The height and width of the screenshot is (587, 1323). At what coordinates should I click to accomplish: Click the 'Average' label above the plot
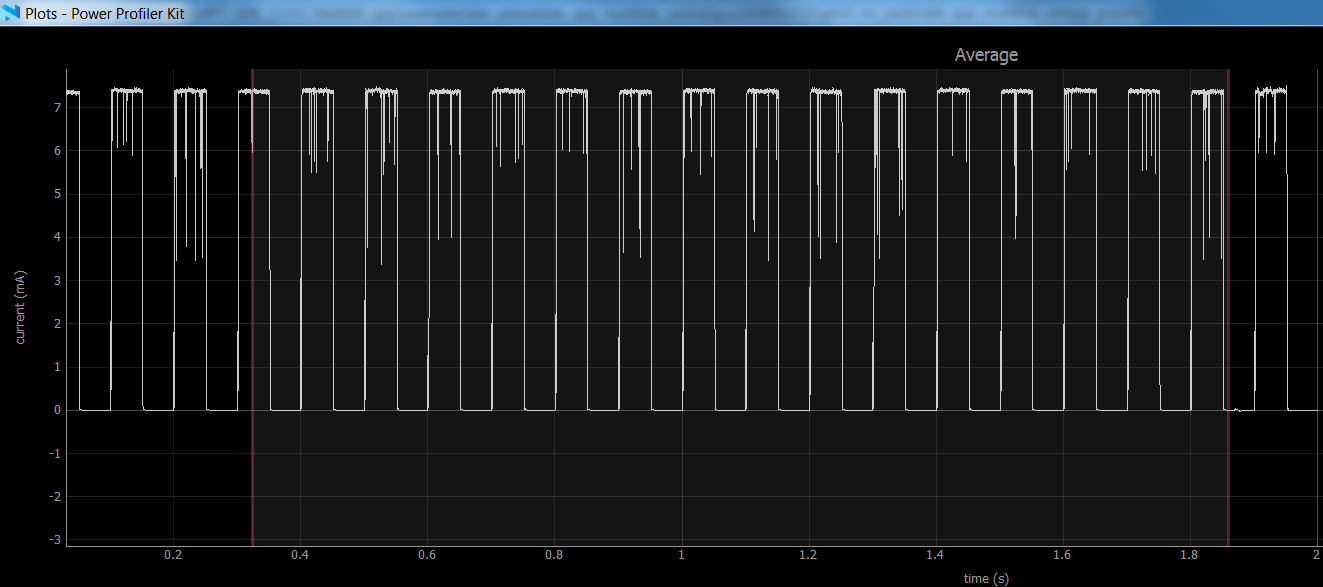[985, 55]
